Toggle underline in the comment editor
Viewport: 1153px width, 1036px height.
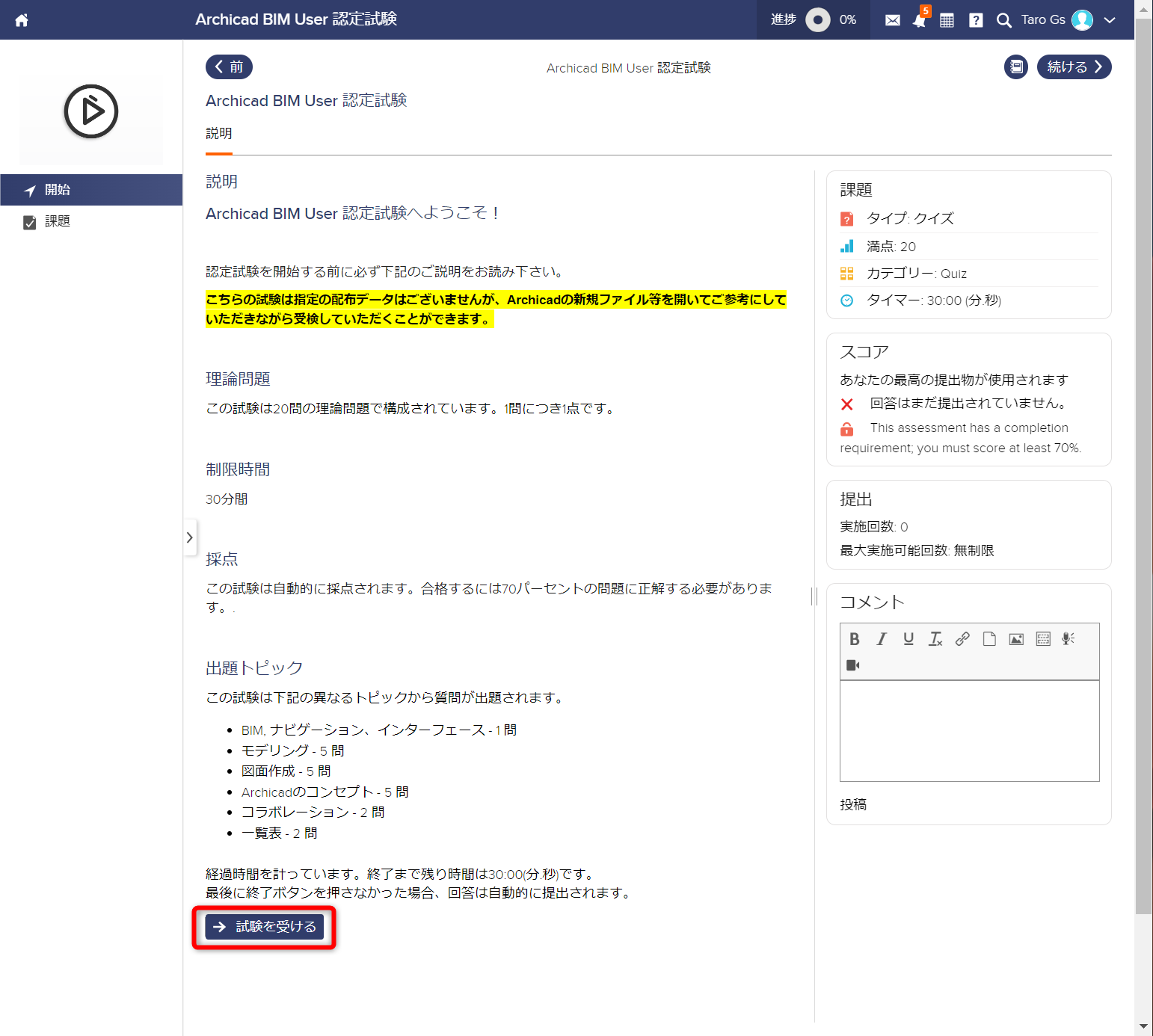pyautogui.click(x=908, y=639)
